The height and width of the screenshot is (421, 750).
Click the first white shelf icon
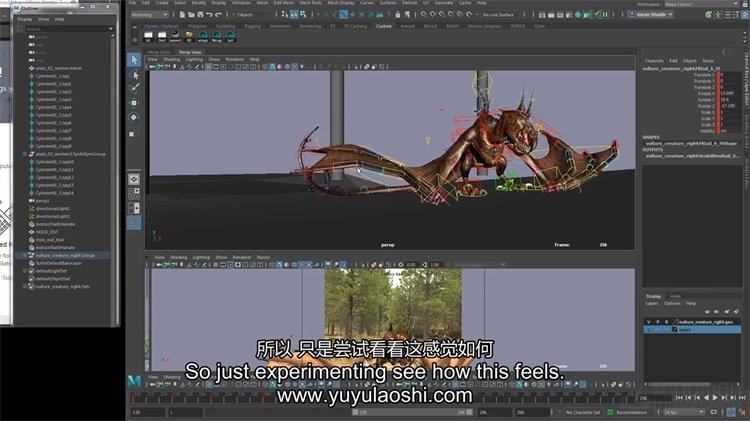(148, 37)
